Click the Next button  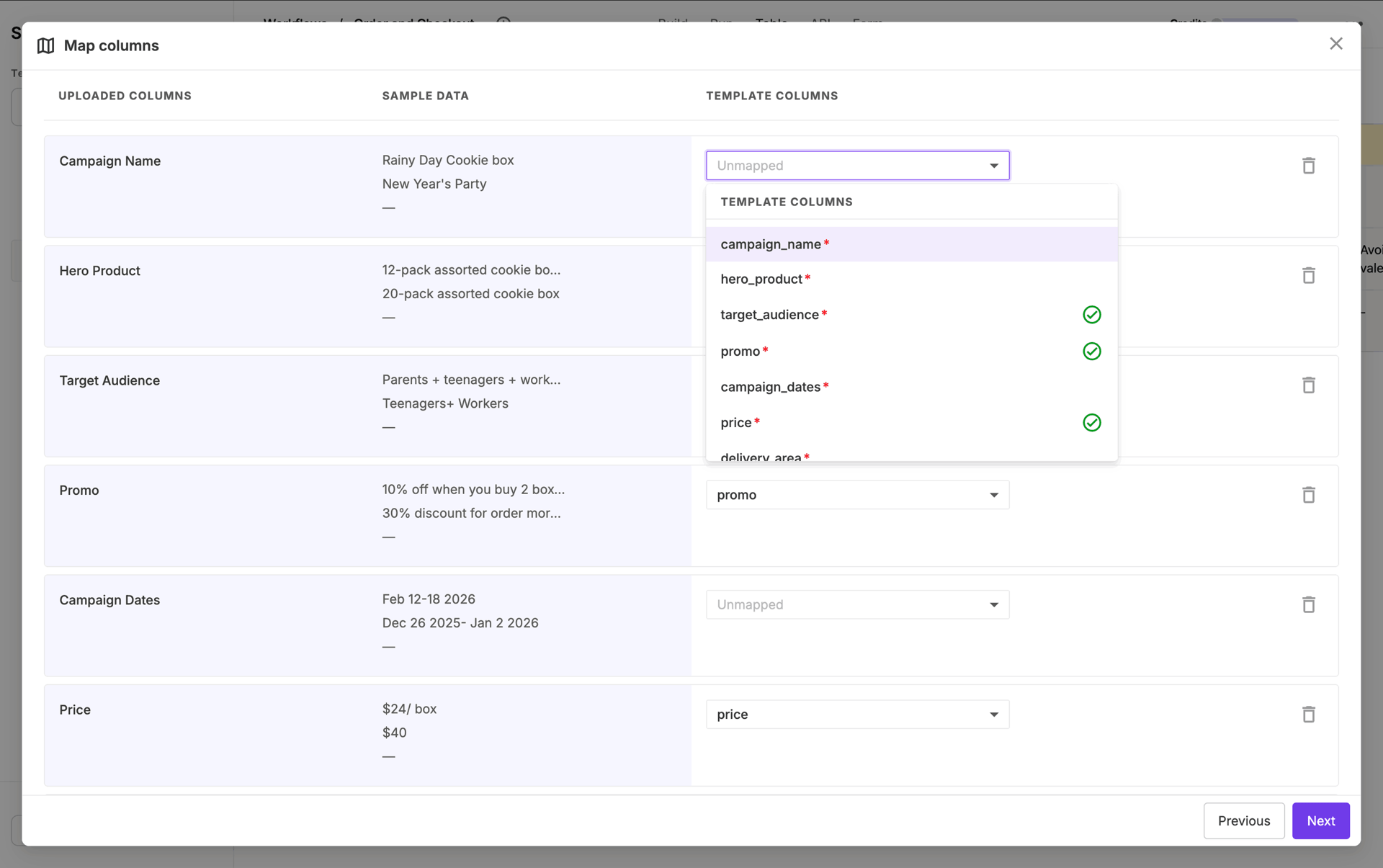pyautogui.click(x=1320, y=820)
